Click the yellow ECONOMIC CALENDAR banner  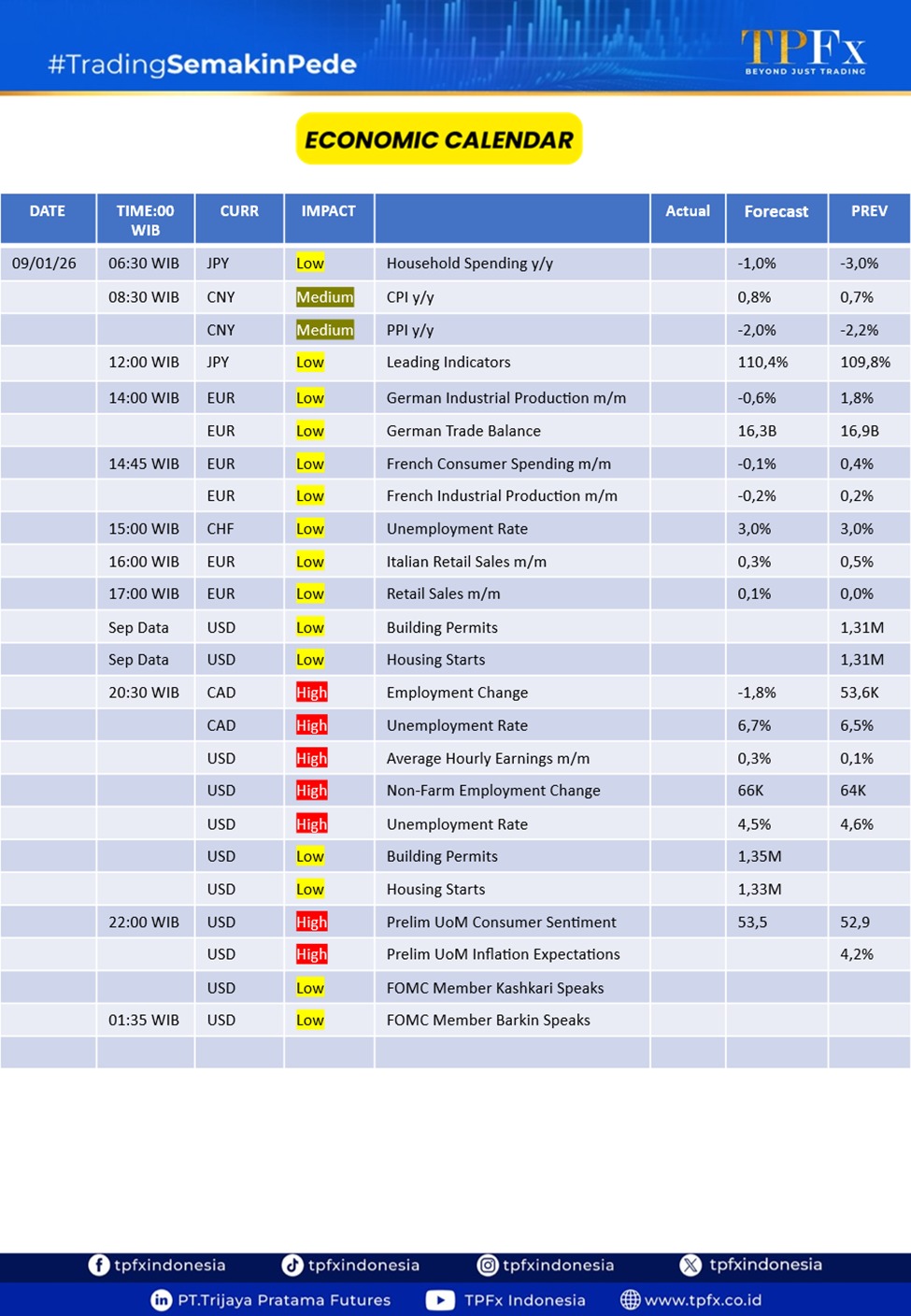pos(439,139)
